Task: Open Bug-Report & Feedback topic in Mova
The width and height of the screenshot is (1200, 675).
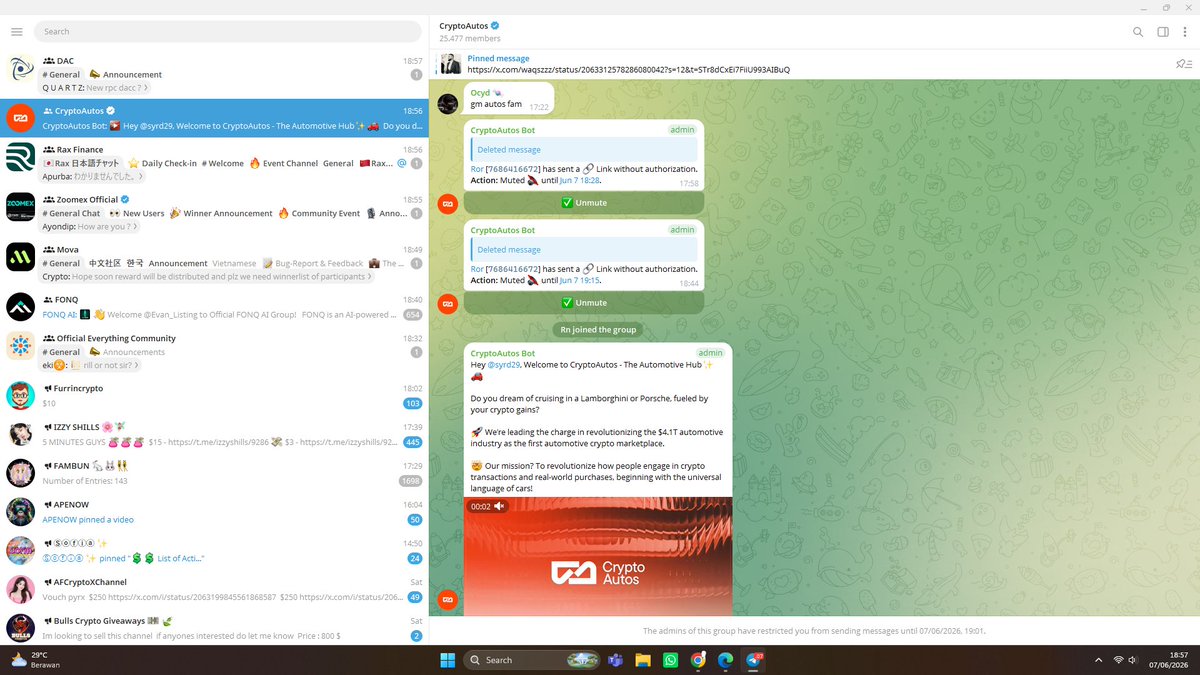Action: (312, 263)
